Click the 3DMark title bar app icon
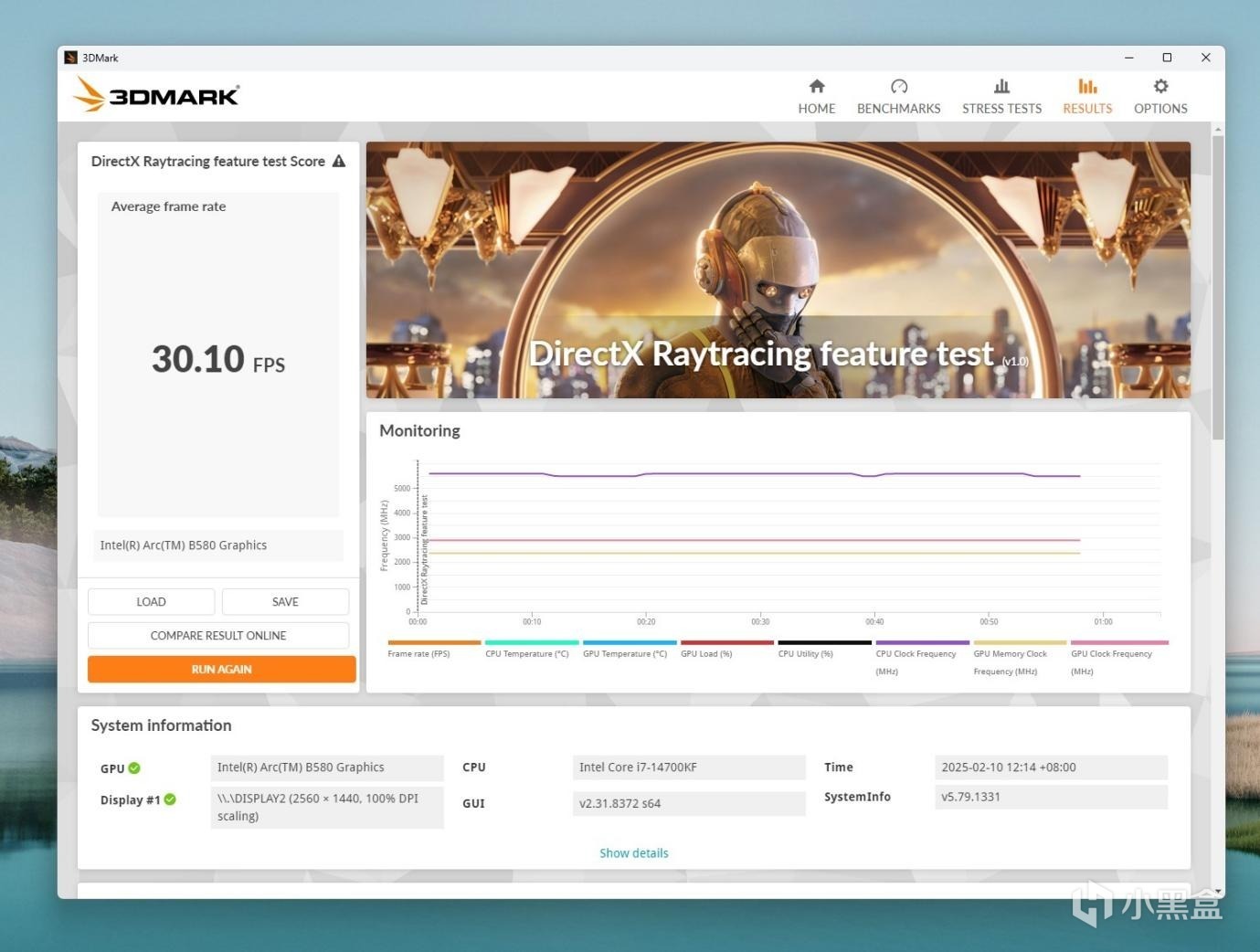 70,58
